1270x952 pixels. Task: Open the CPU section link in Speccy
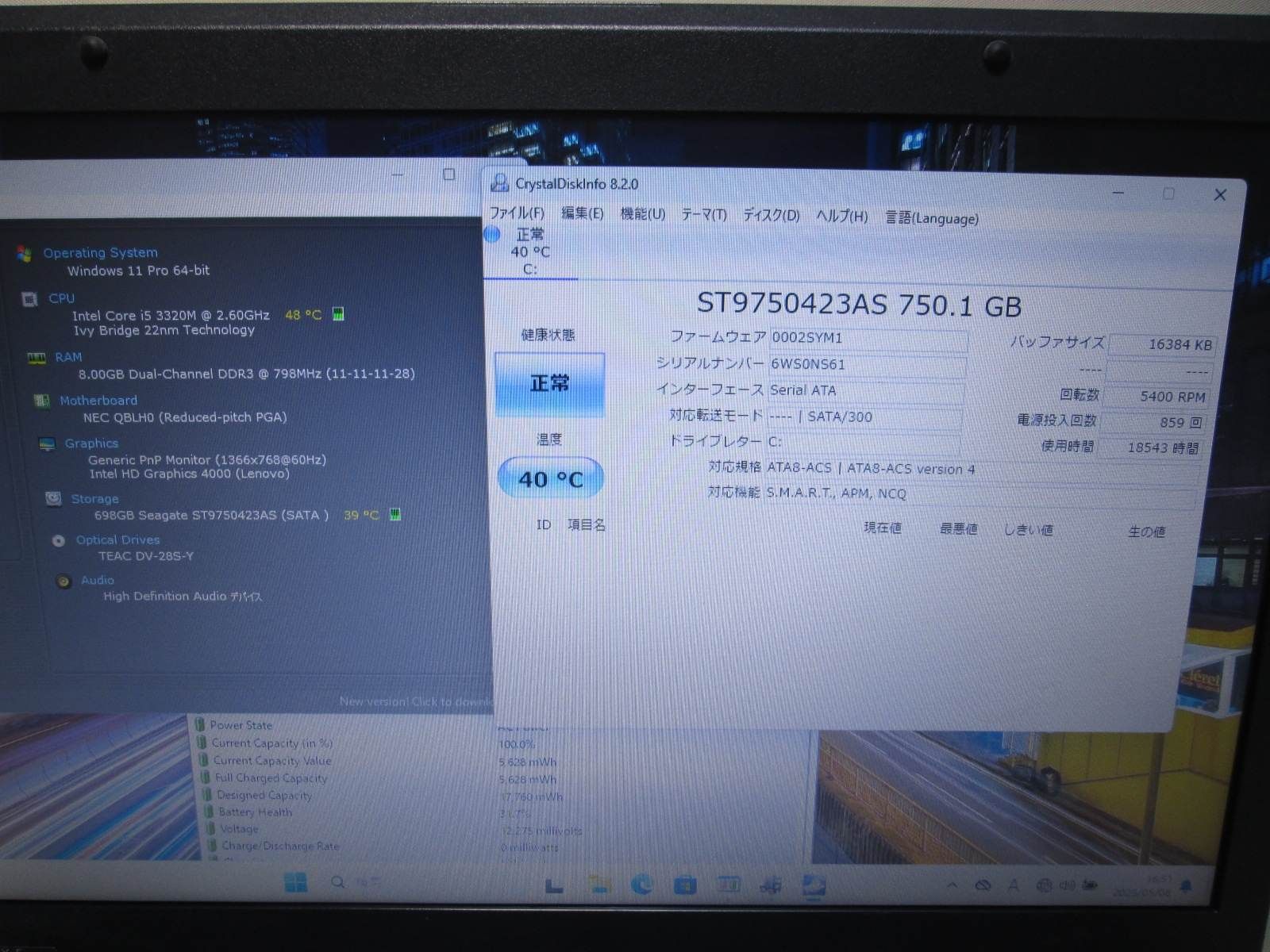[x=61, y=298]
